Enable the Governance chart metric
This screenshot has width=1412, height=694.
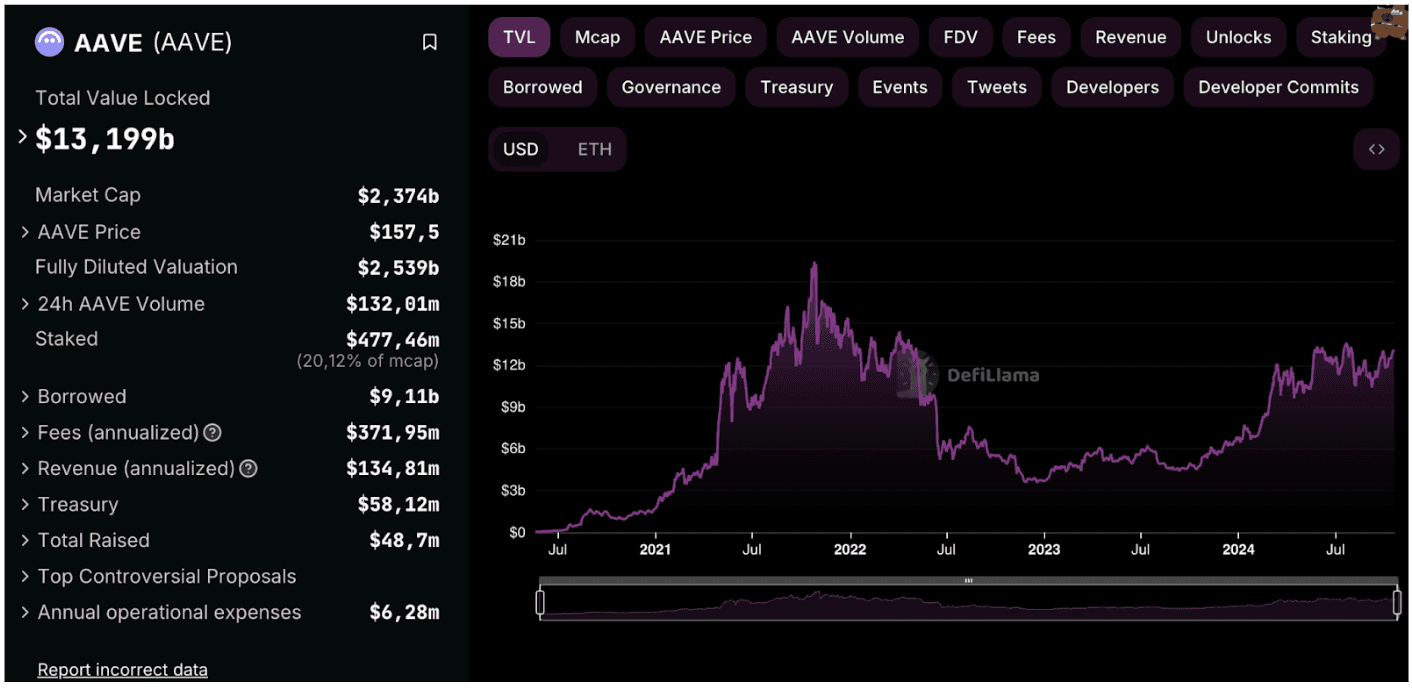pos(671,88)
